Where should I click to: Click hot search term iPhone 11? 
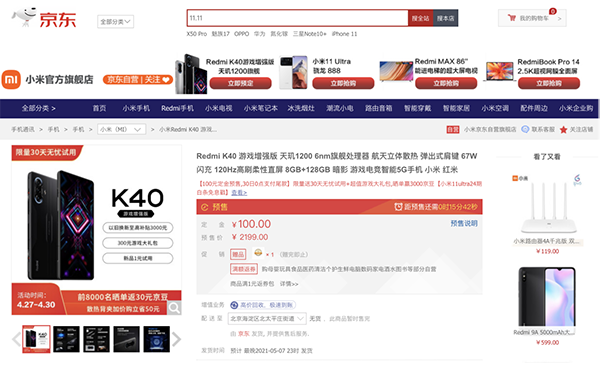(x=344, y=34)
